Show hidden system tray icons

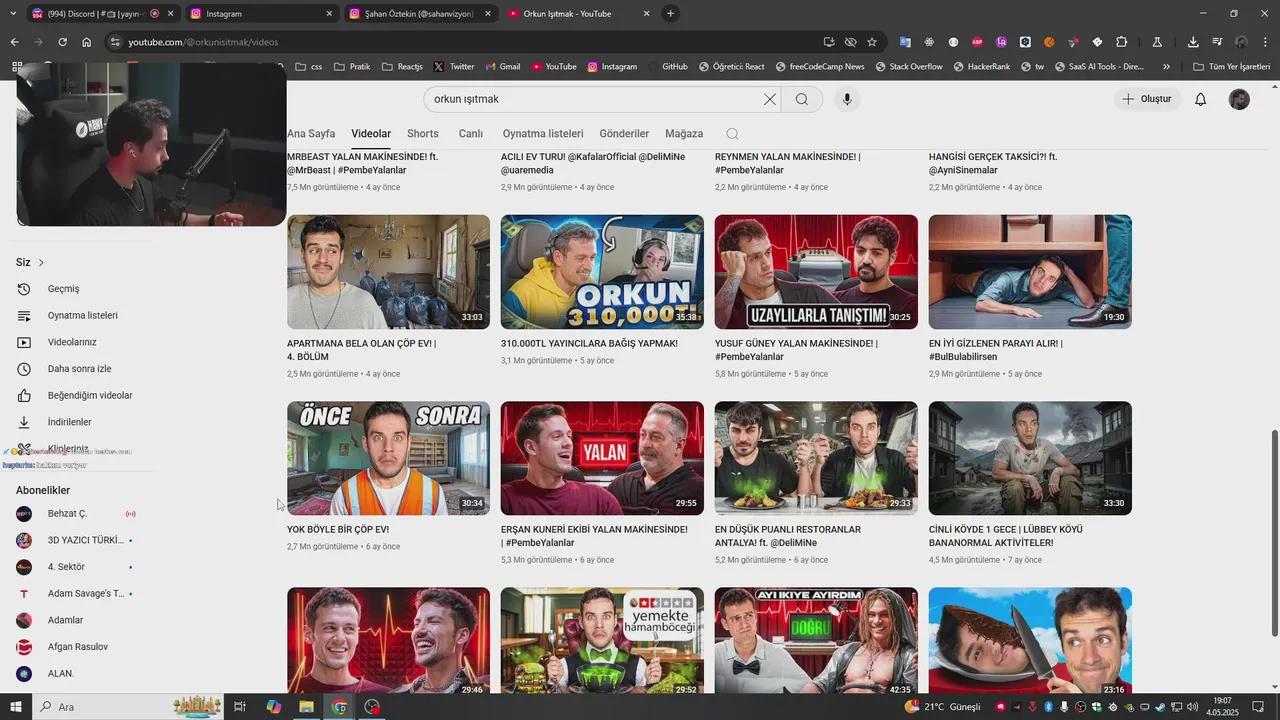(984, 707)
